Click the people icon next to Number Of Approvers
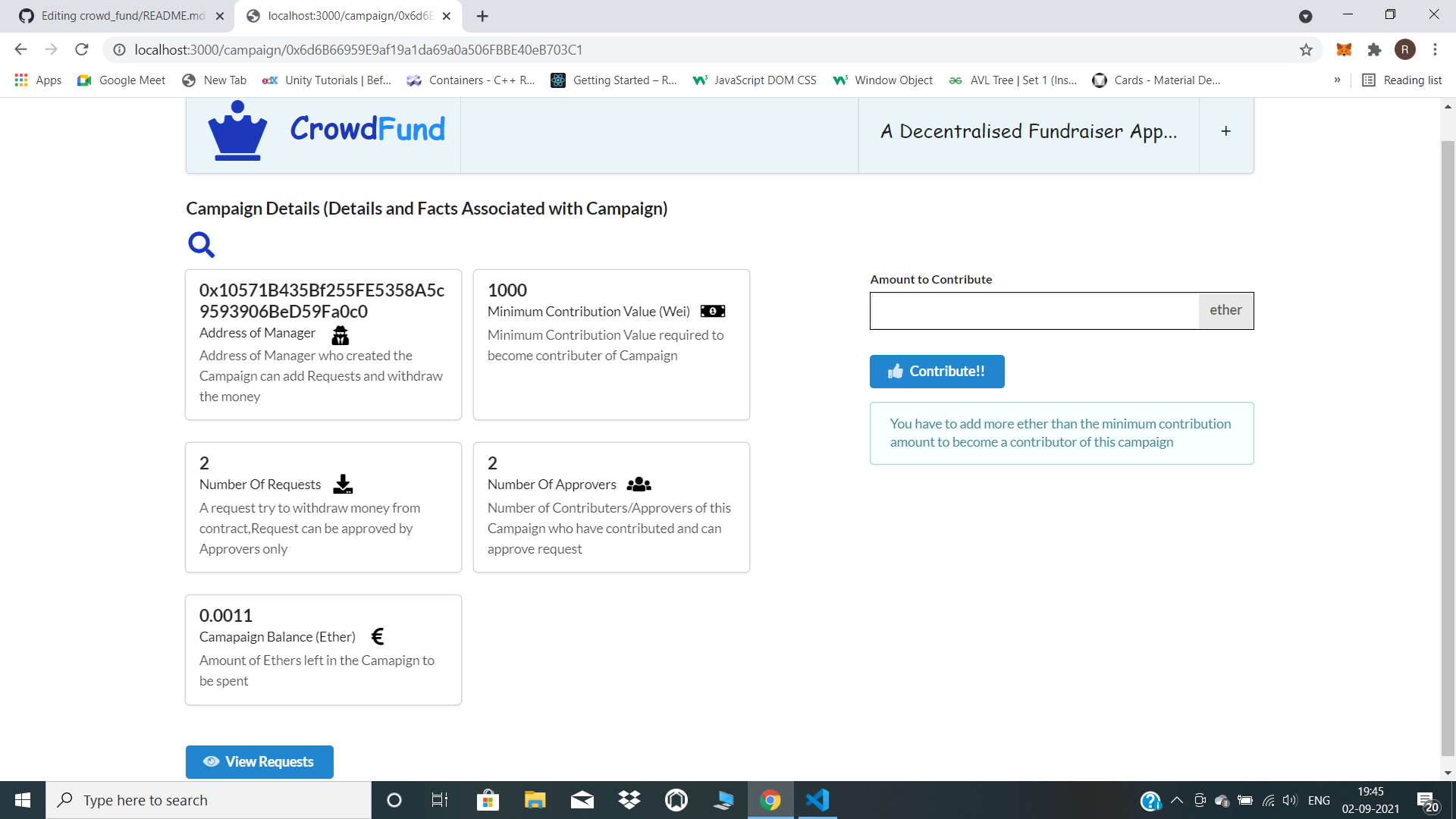This screenshot has height=819, width=1456. coord(639,484)
